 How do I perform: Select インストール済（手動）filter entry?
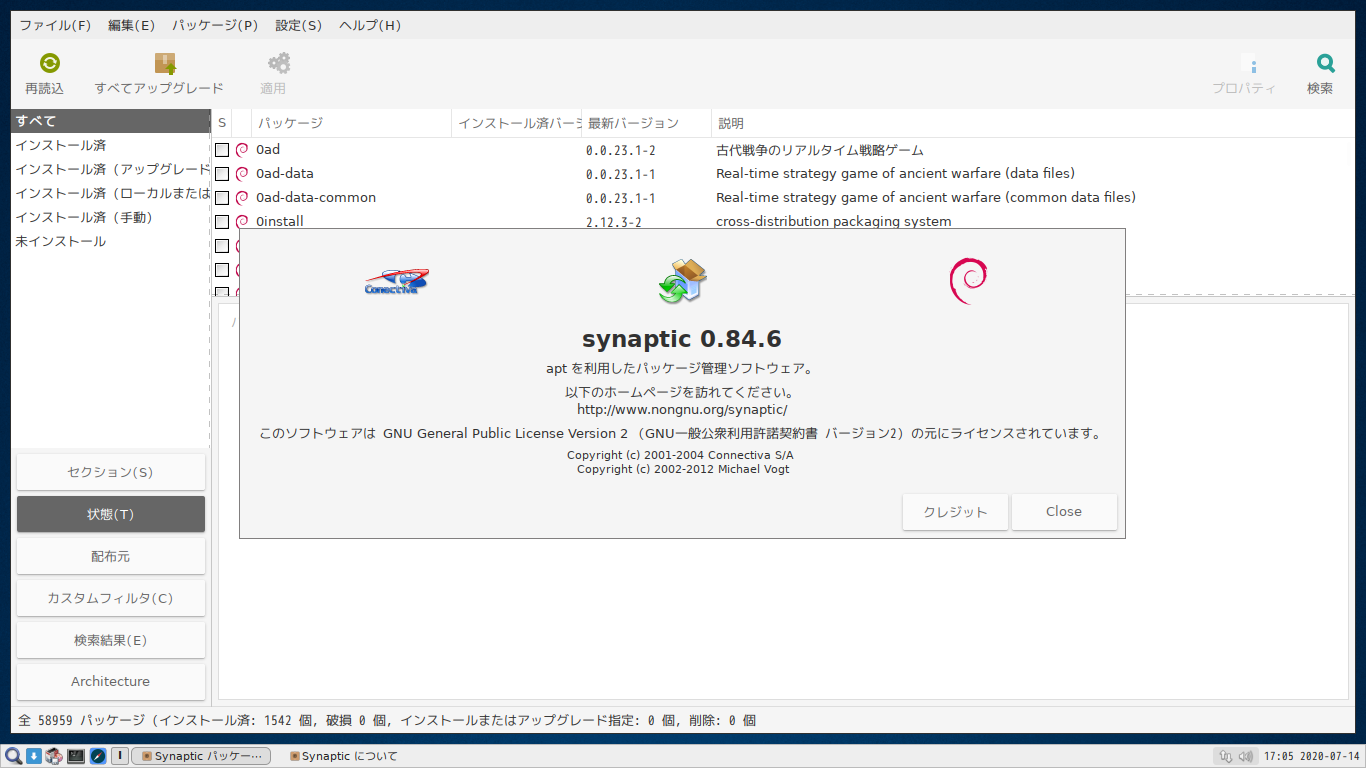tap(110, 217)
